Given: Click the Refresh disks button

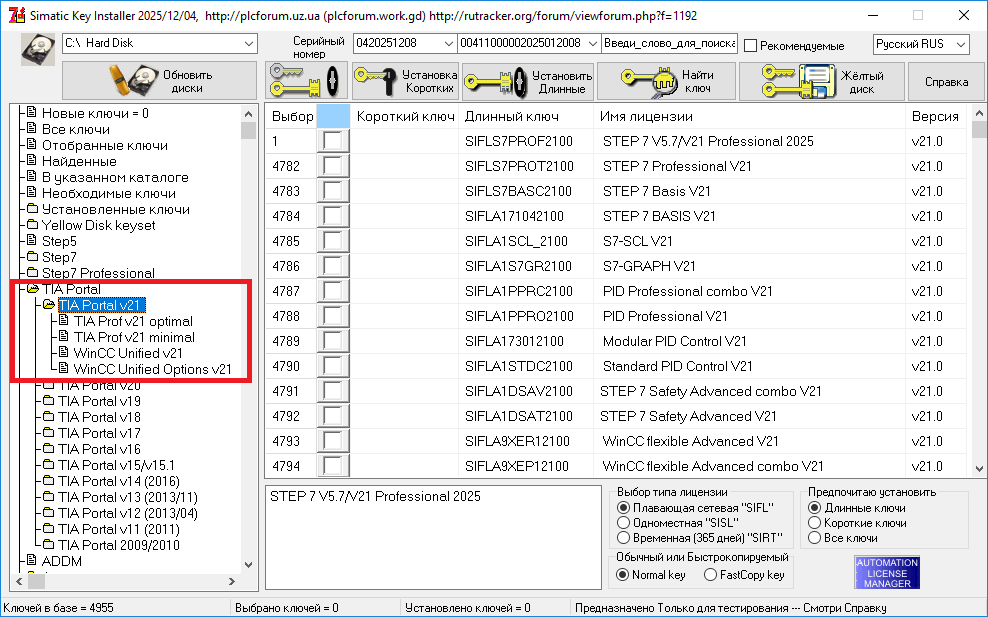Looking at the screenshot, I should pos(160,81).
